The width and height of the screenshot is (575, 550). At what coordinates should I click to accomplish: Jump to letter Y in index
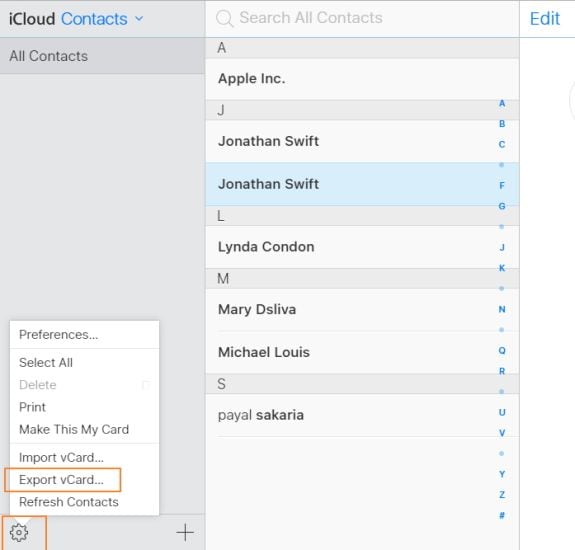pyautogui.click(x=502, y=474)
